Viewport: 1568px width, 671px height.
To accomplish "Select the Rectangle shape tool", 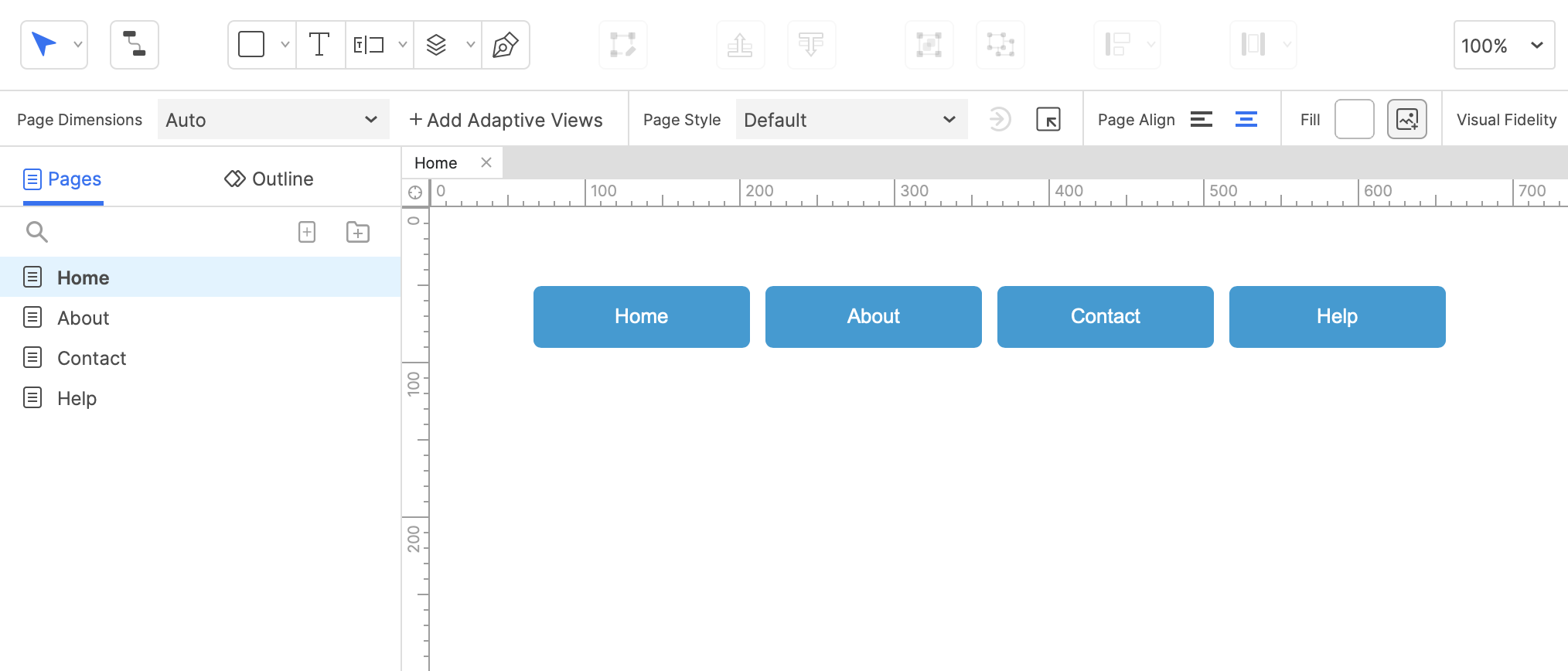I will 251,45.
